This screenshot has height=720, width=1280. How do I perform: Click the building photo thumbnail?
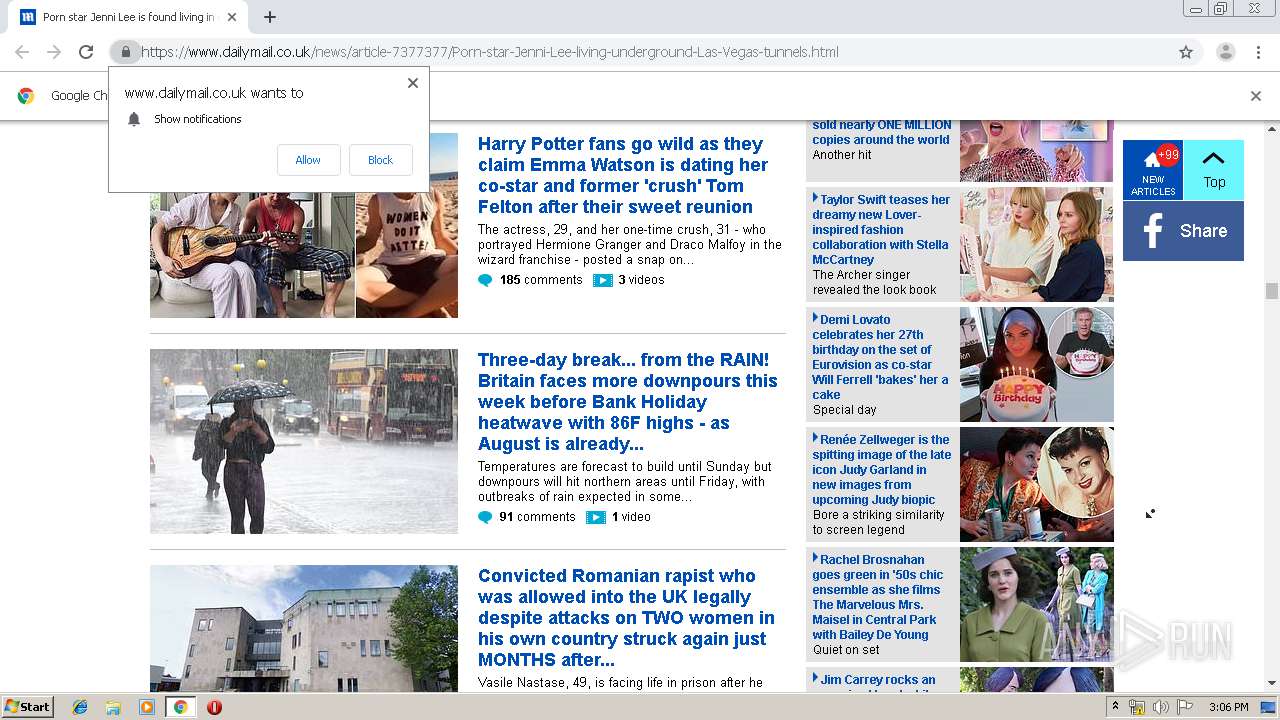[304, 628]
